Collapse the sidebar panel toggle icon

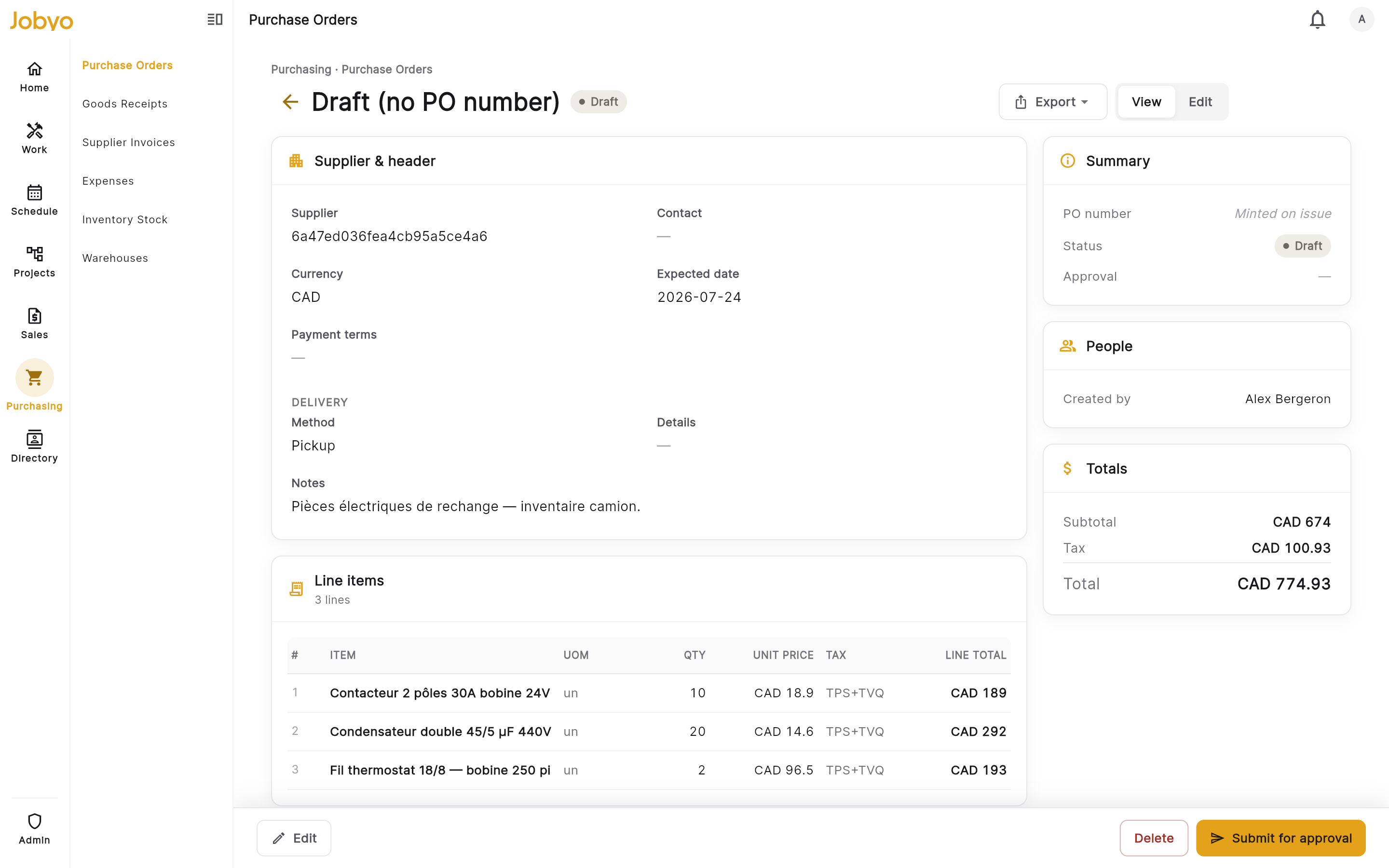tap(215, 19)
